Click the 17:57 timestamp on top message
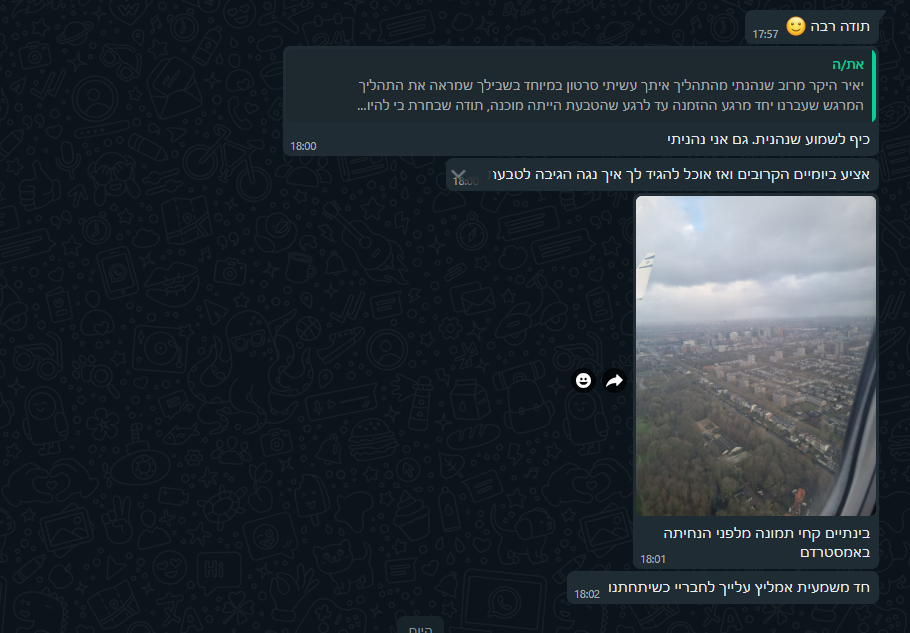The image size is (910, 633). [765, 34]
